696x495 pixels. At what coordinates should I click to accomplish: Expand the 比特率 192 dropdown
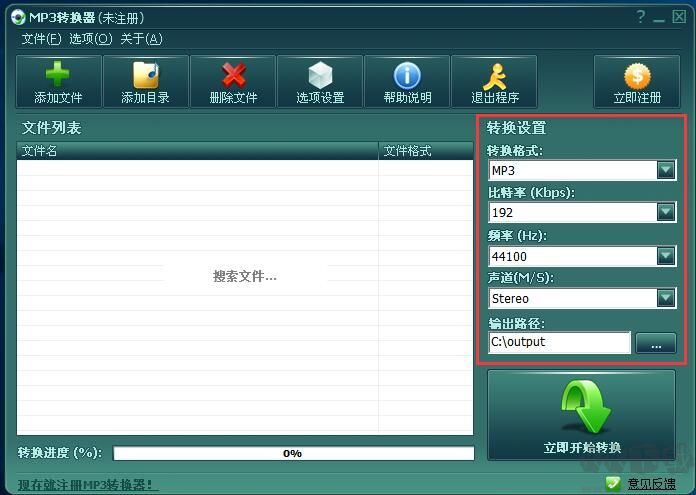tap(666, 212)
